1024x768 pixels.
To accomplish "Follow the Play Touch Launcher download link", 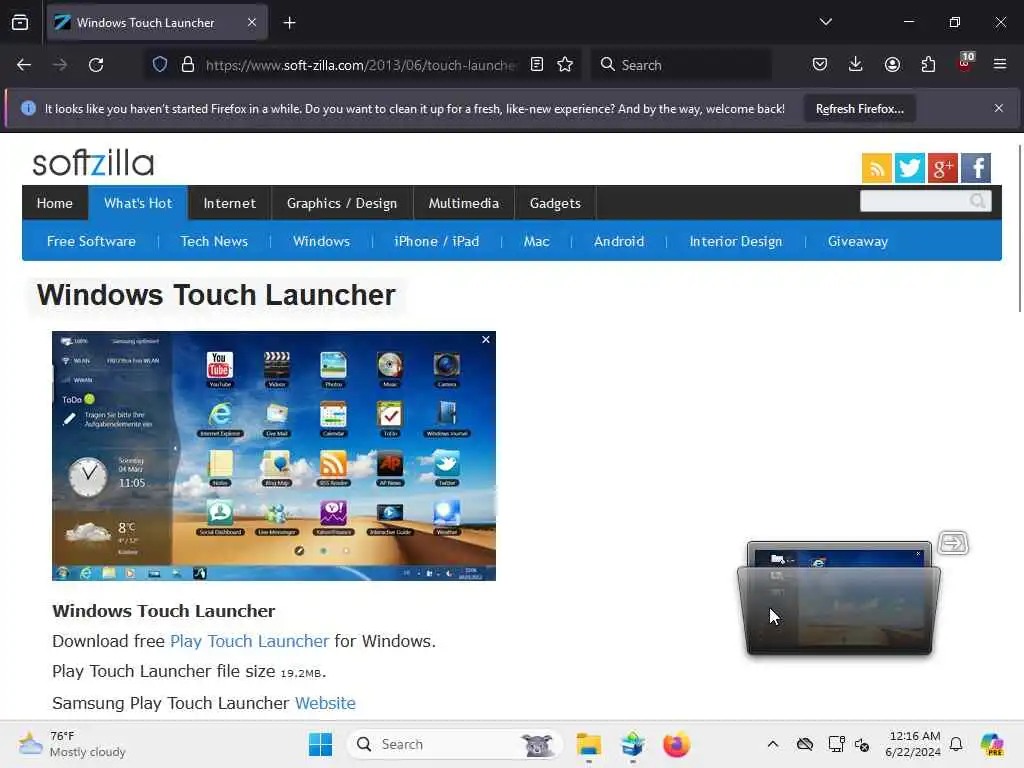I will [x=249, y=641].
